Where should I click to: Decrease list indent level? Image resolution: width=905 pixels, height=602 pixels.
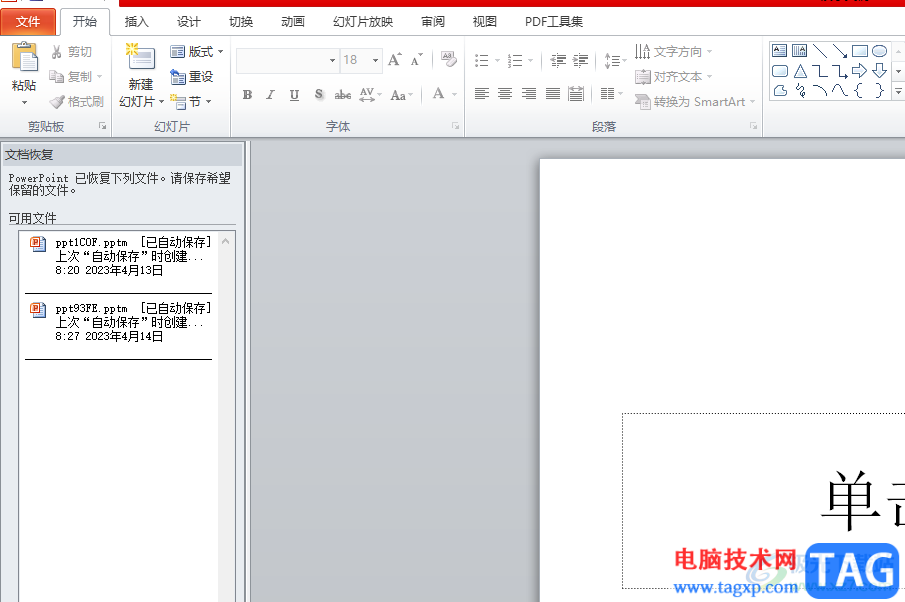(x=558, y=61)
